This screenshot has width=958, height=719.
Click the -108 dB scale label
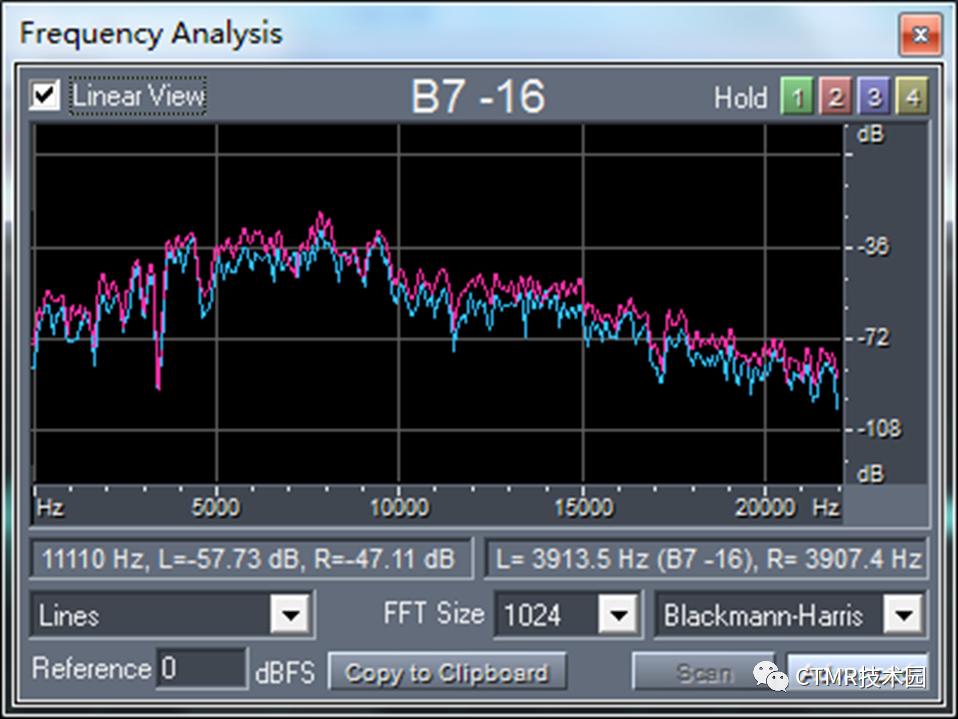tap(879, 428)
